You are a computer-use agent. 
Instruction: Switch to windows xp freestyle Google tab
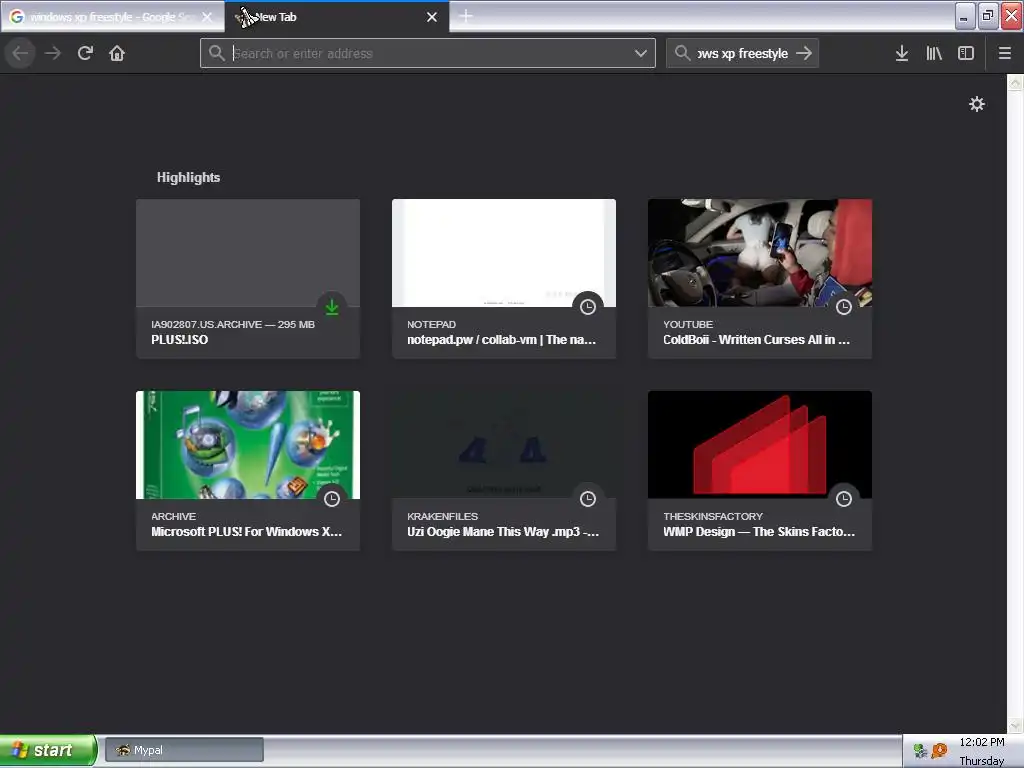tap(112, 17)
